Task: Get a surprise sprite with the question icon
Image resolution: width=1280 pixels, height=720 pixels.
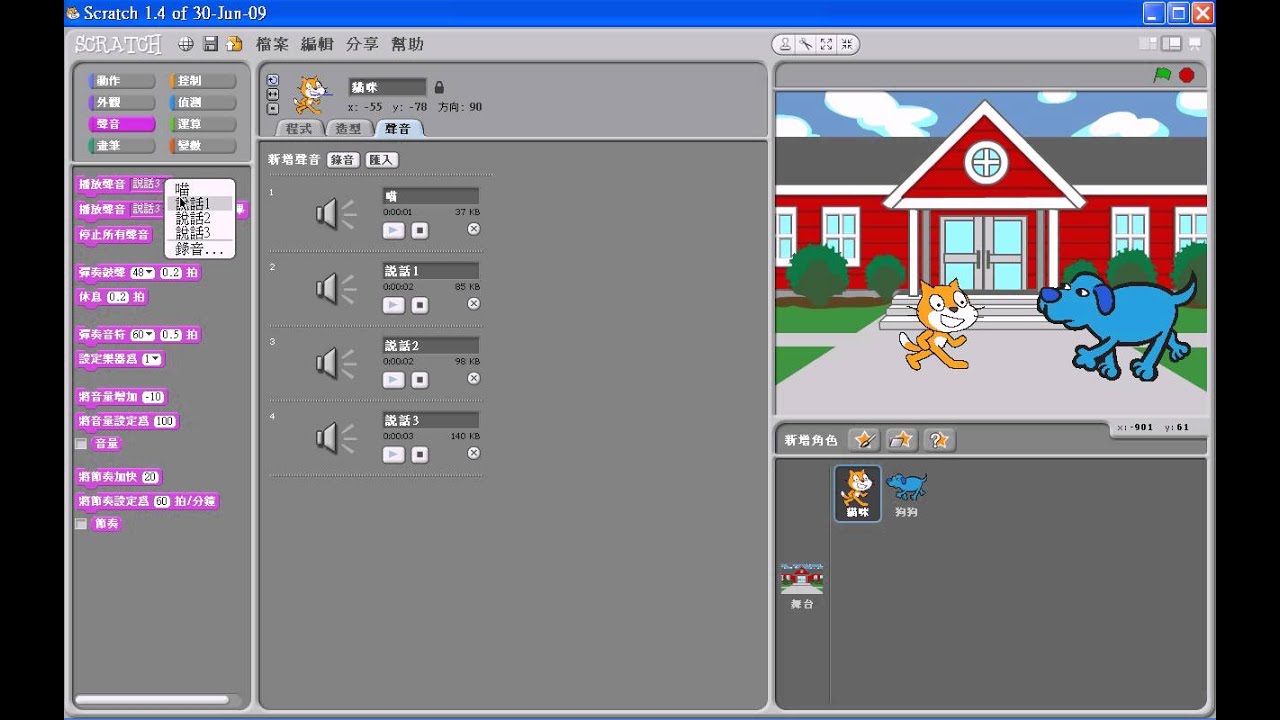Action: (x=939, y=440)
